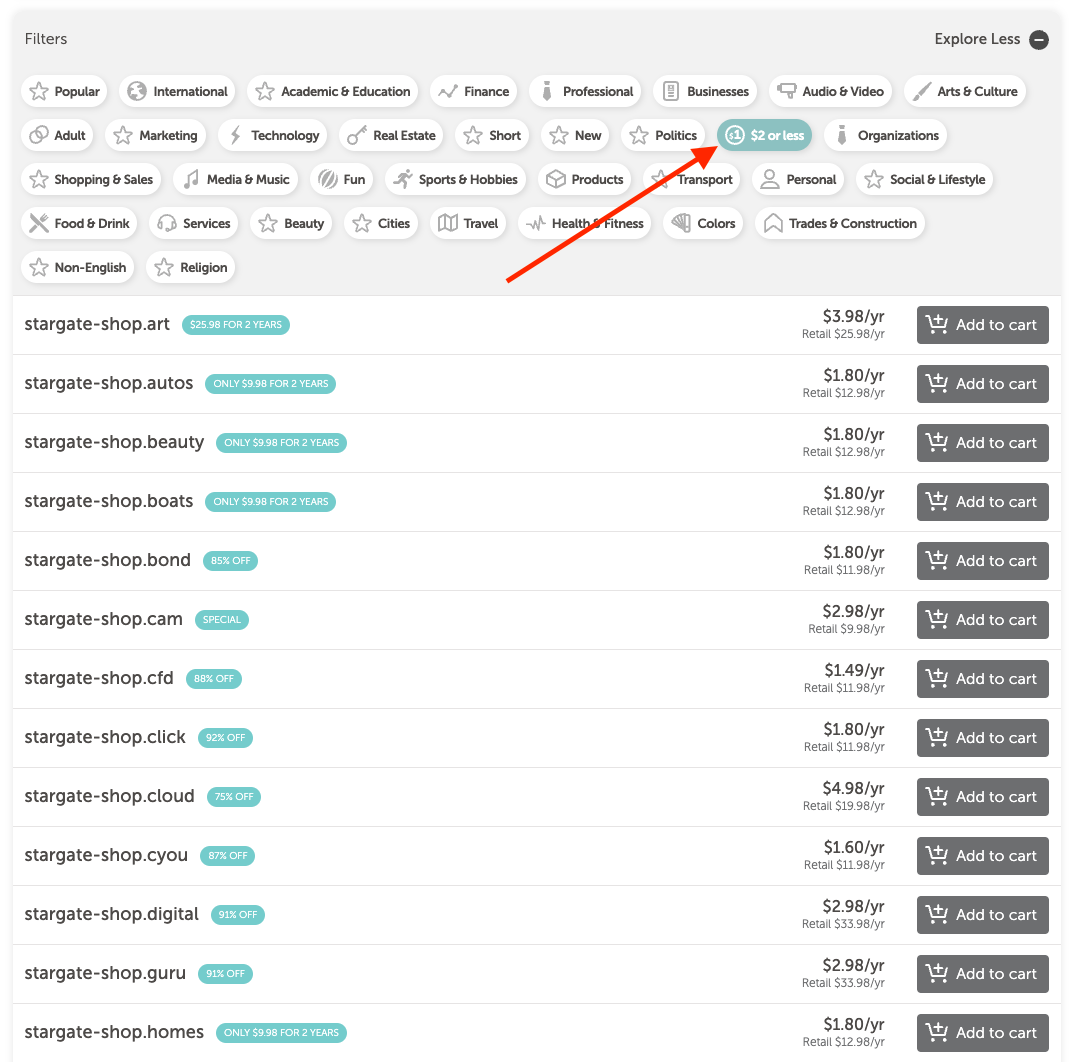Toggle off the $2 or less filter

click(x=765, y=135)
